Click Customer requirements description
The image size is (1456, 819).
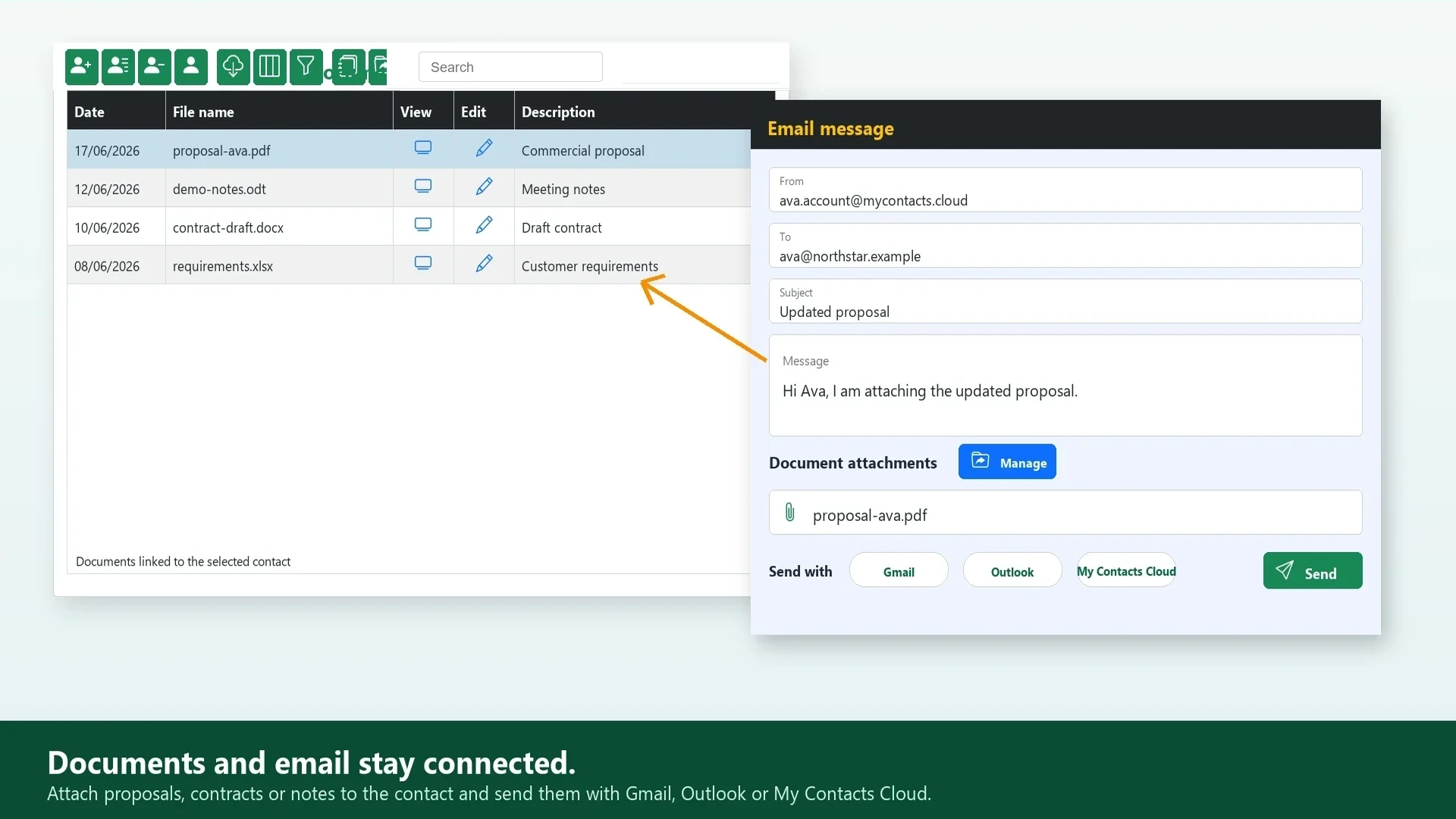tap(590, 267)
